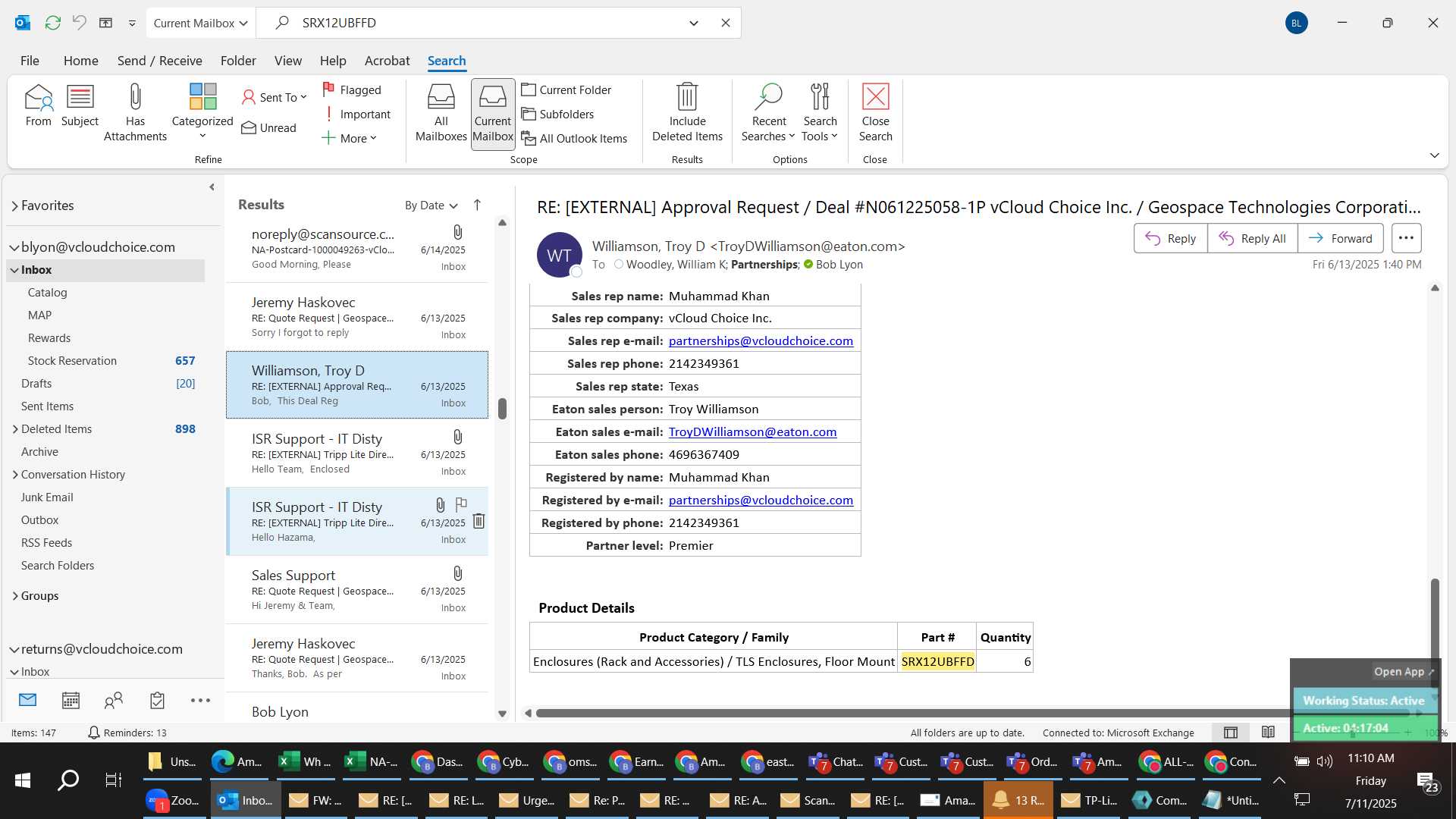The image size is (1456, 819).
Task: Switch to the Home tab
Action: click(80, 61)
